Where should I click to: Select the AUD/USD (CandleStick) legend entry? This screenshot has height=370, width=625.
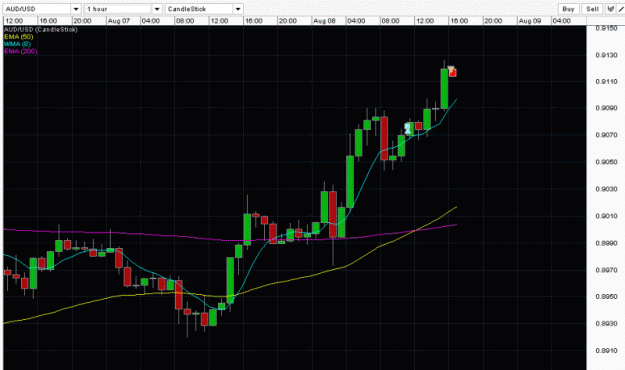41,30
